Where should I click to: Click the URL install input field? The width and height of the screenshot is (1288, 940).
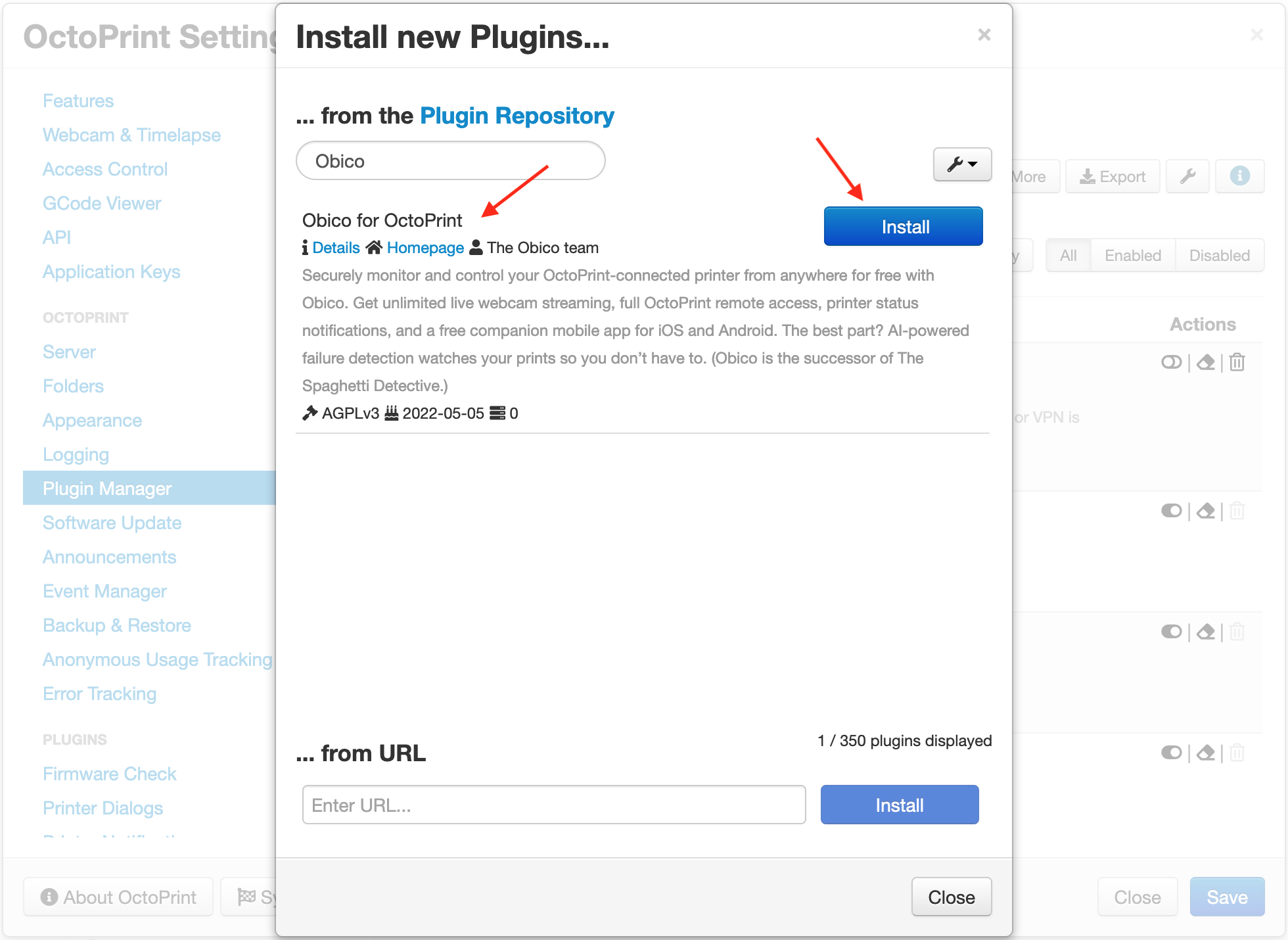(x=553, y=804)
